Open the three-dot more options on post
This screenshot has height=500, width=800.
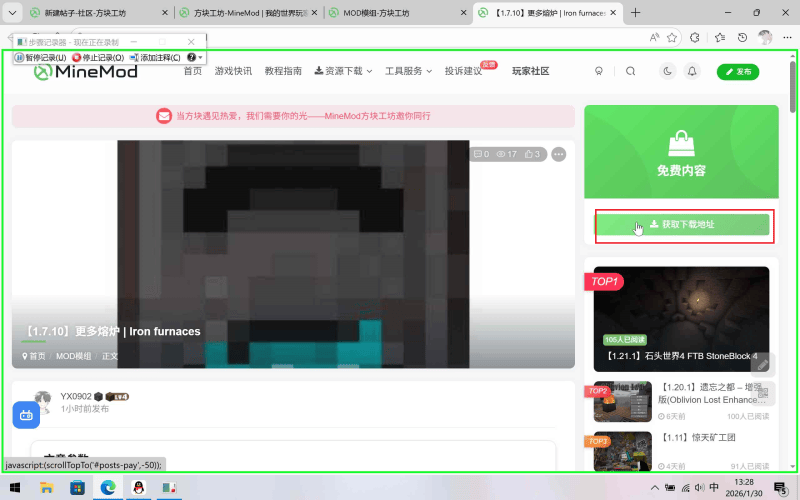click(x=559, y=154)
